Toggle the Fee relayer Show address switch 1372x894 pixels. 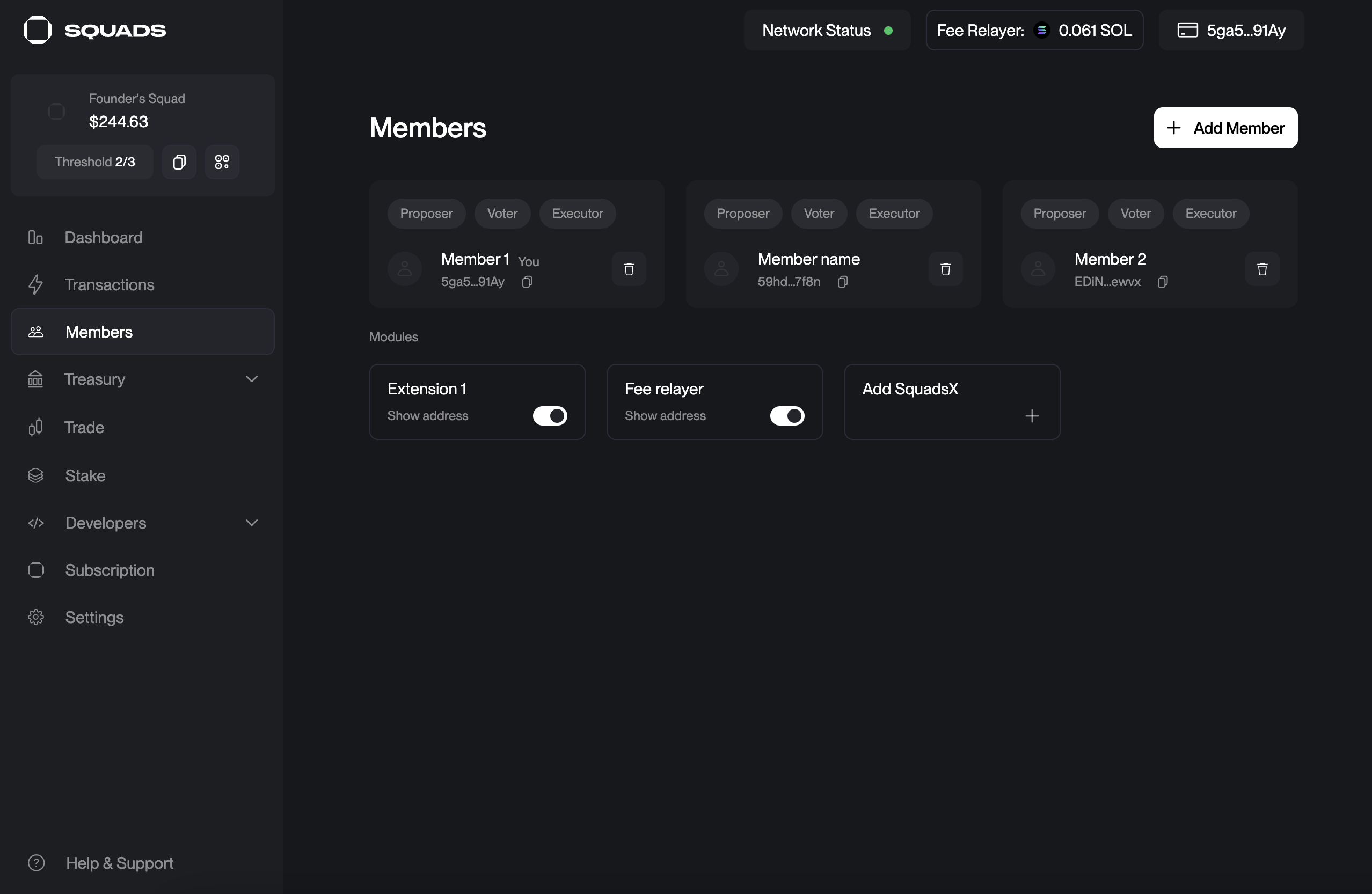pos(786,415)
